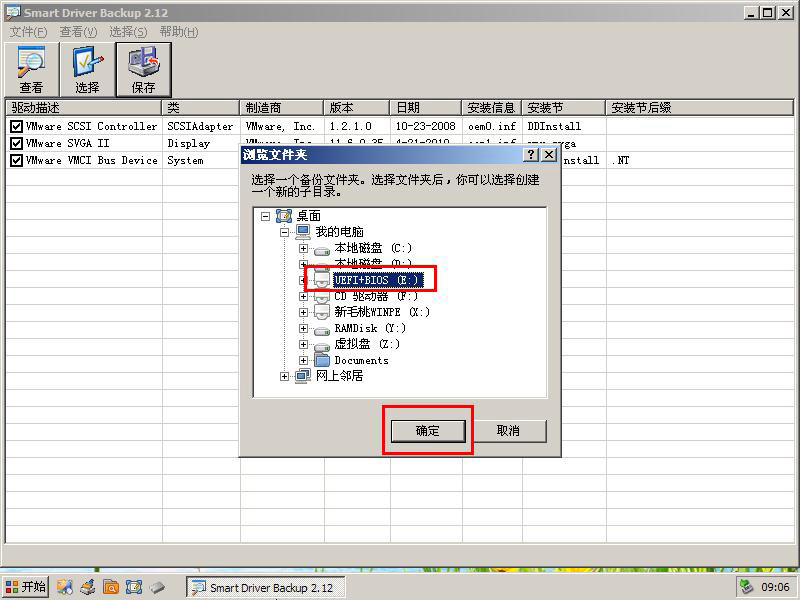The image size is (800, 600).
Task: Expand 虚拟盘 (Z:) node
Action: coord(304,344)
